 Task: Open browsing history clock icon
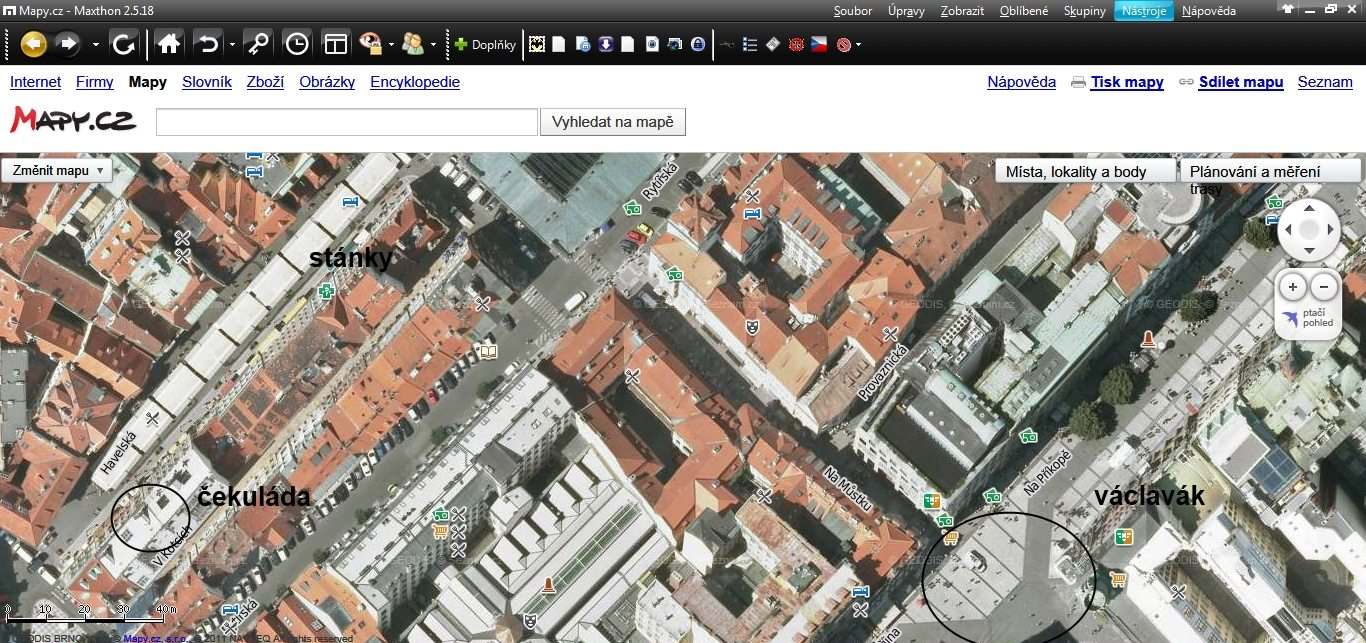coord(297,44)
